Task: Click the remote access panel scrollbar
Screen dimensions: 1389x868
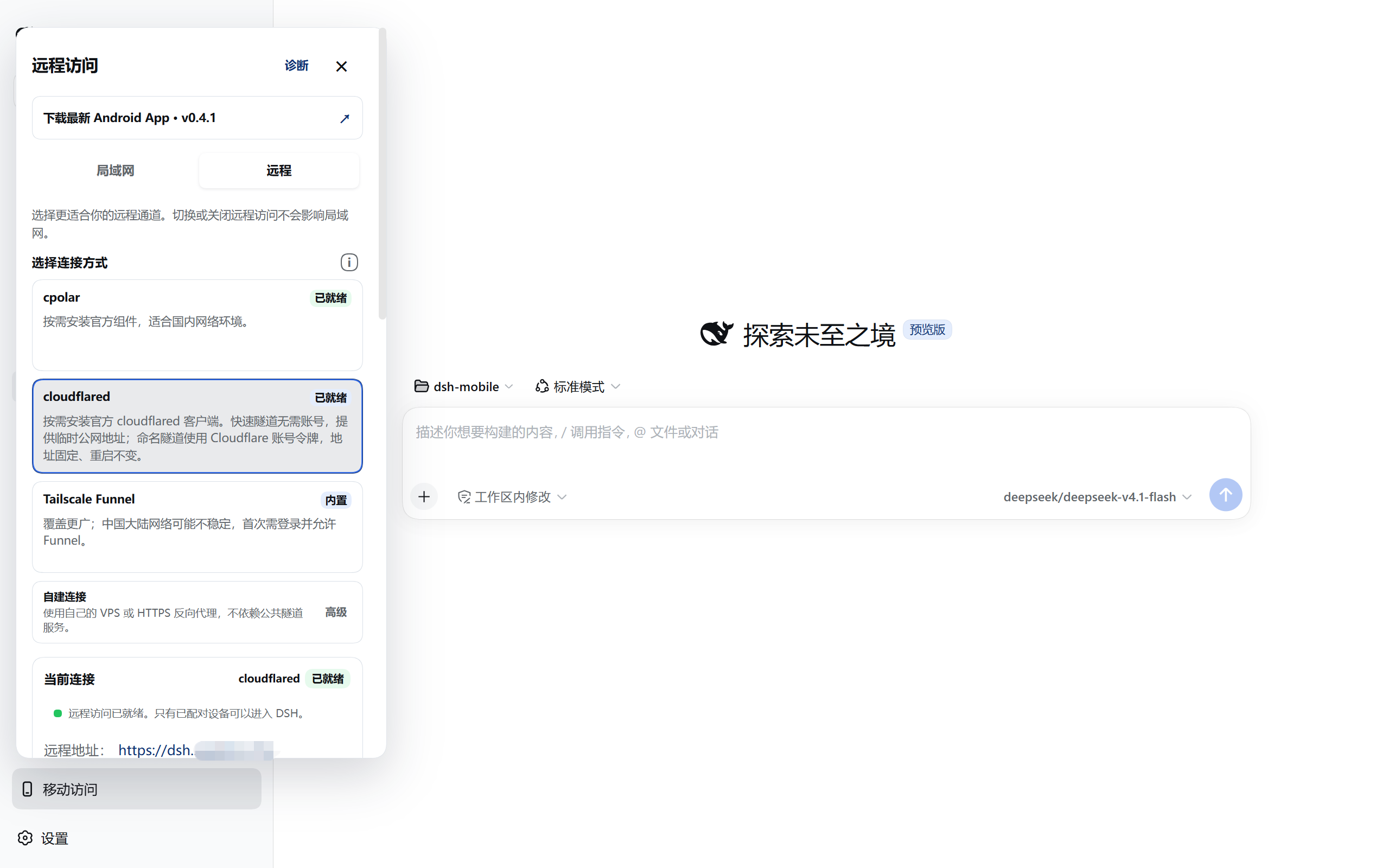Action: click(x=383, y=174)
